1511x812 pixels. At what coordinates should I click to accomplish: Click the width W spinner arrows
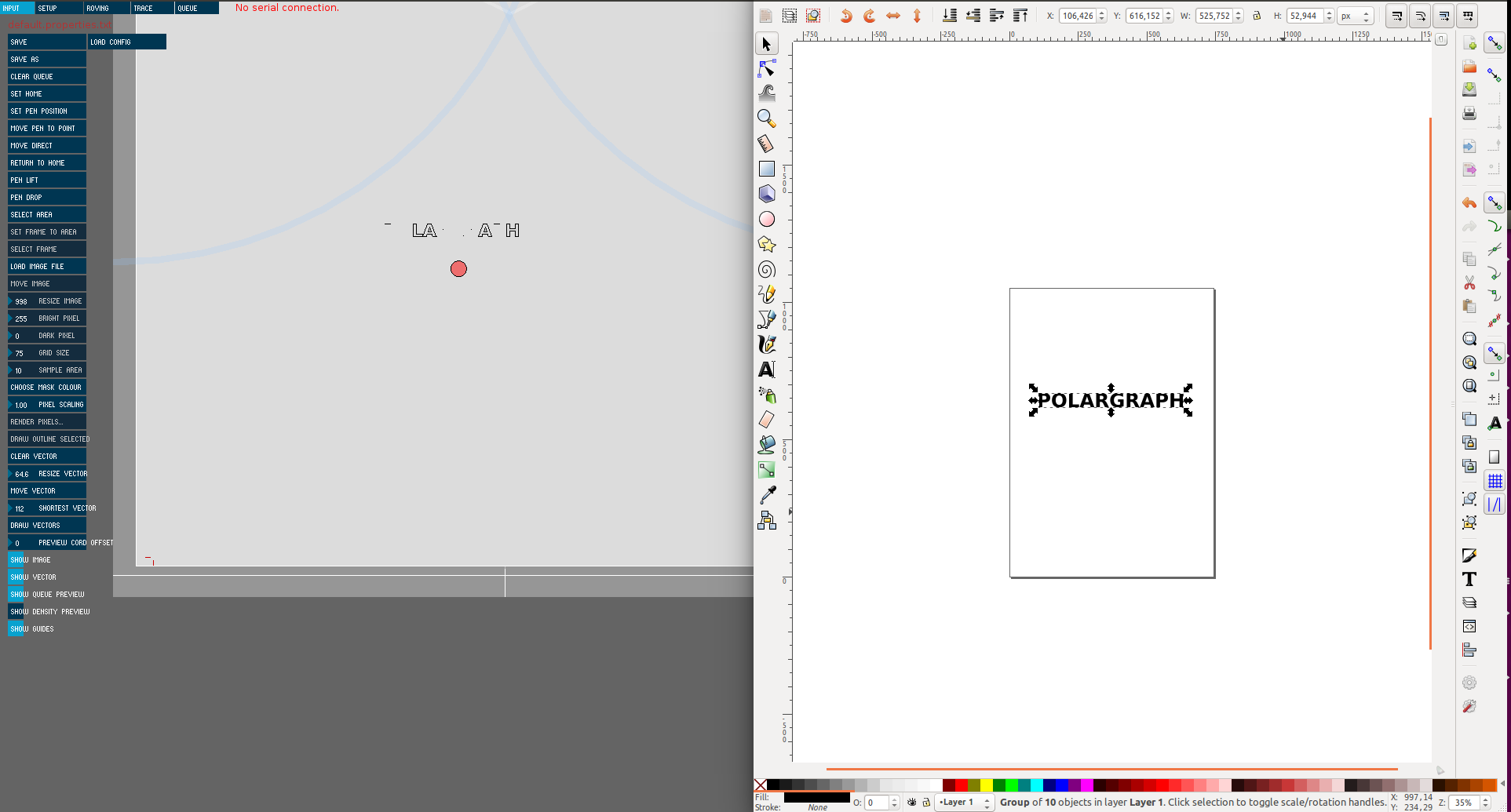tap(1239, 16)
